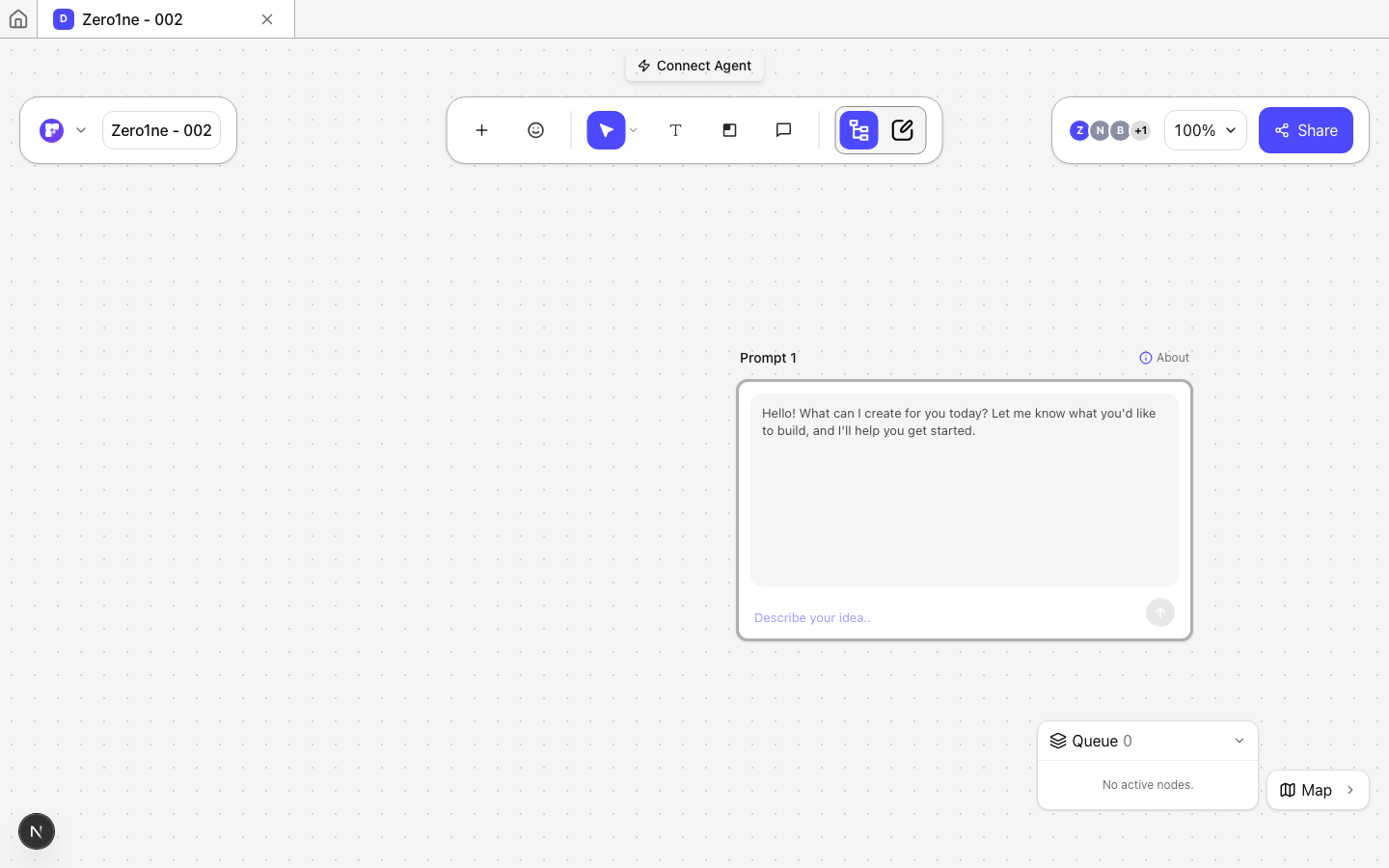
Task: Send the prompt with arrow button
Action: click(1160, 612)
